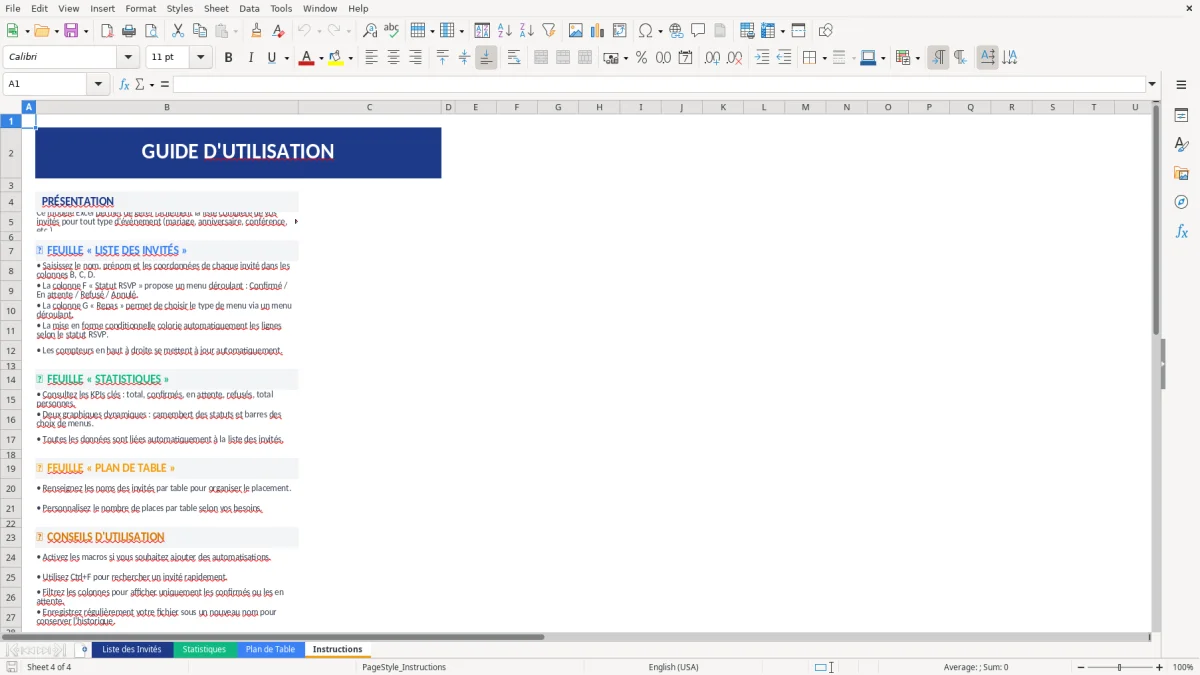Add a new sheet with the plus button
Screen dimensions: 1200x675
[84, 649]
